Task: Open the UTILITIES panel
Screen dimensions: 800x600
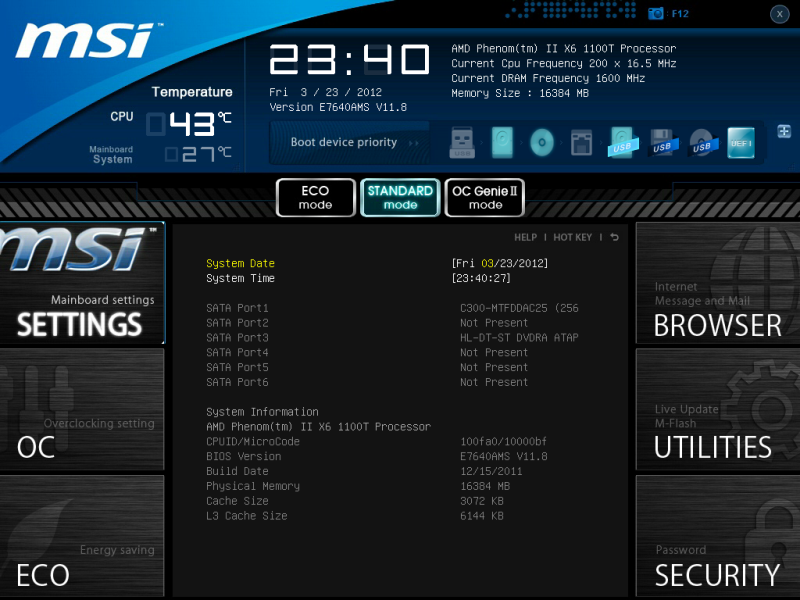Action: coord(717,409)
